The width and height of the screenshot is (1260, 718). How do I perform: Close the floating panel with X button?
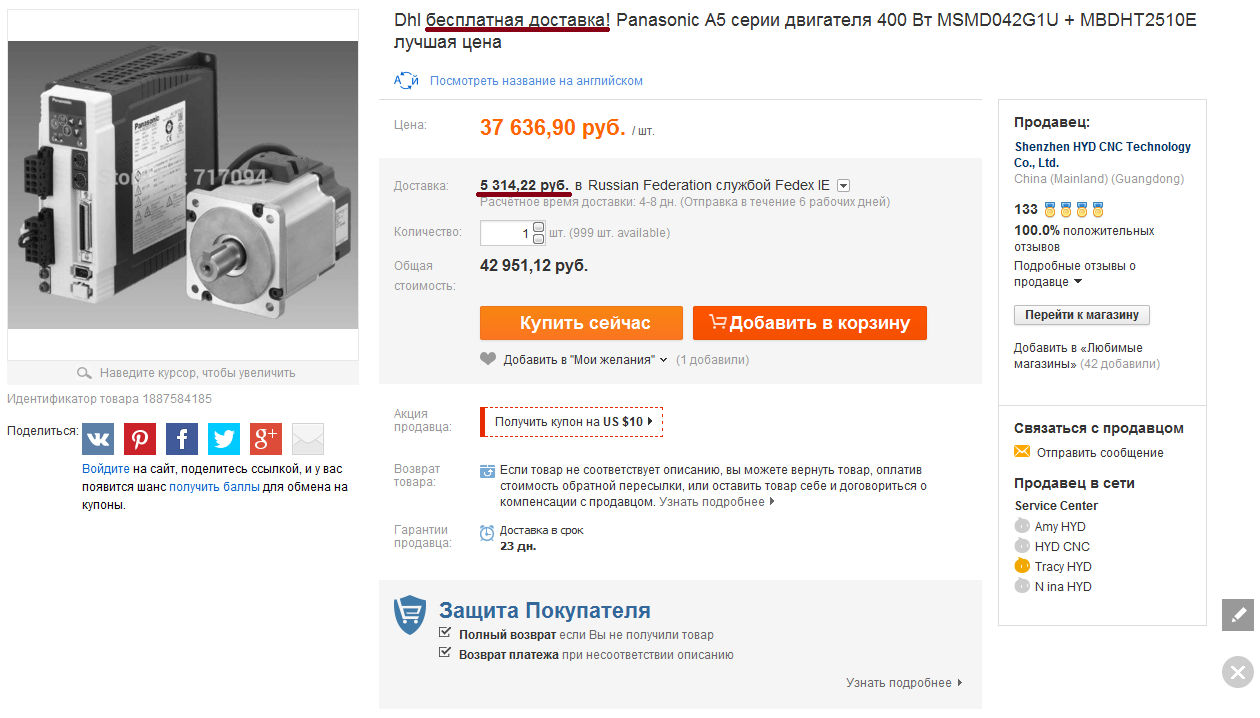coord(1238,672)
